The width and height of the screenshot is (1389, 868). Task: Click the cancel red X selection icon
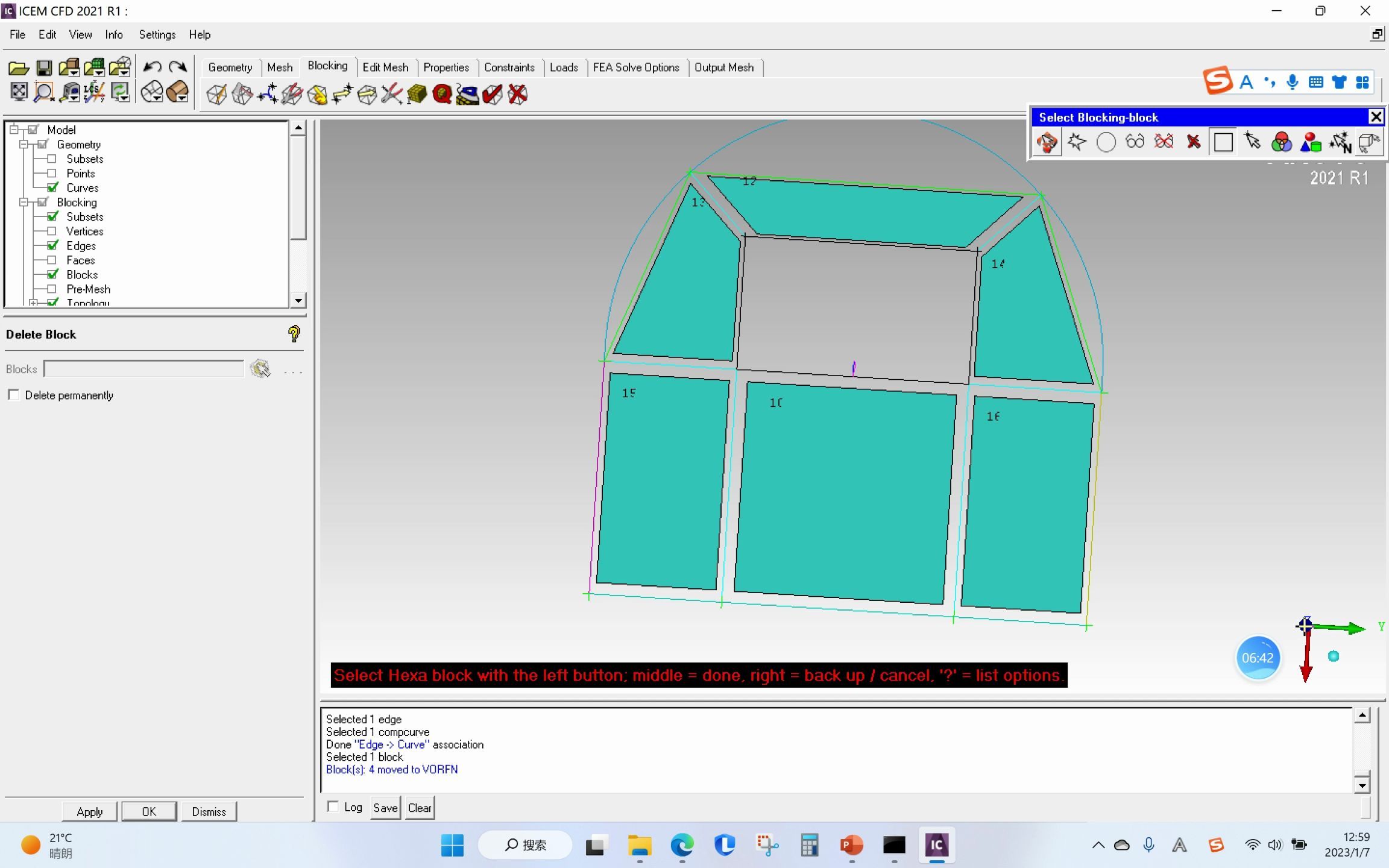click(1193, 142)
